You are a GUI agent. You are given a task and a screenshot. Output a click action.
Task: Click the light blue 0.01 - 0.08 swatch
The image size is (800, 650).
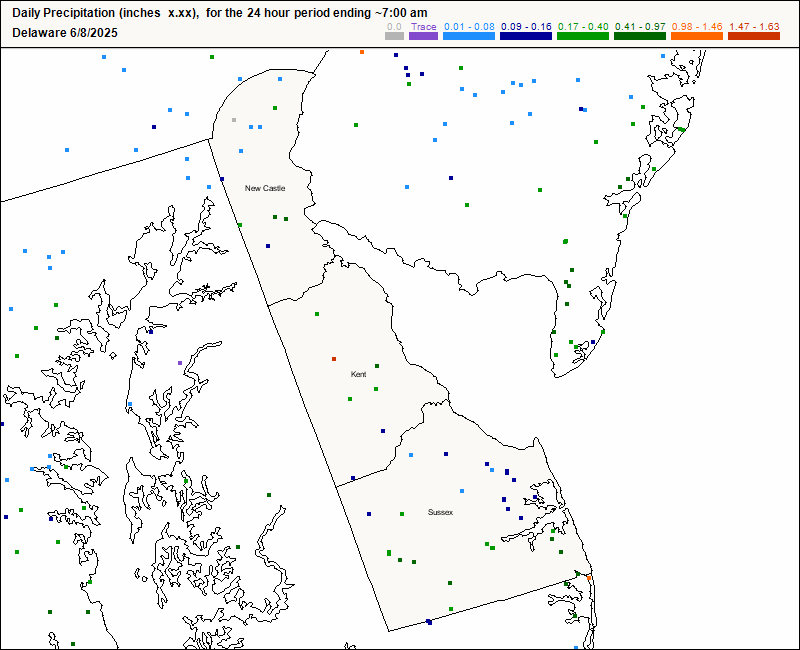pos(469,36)
